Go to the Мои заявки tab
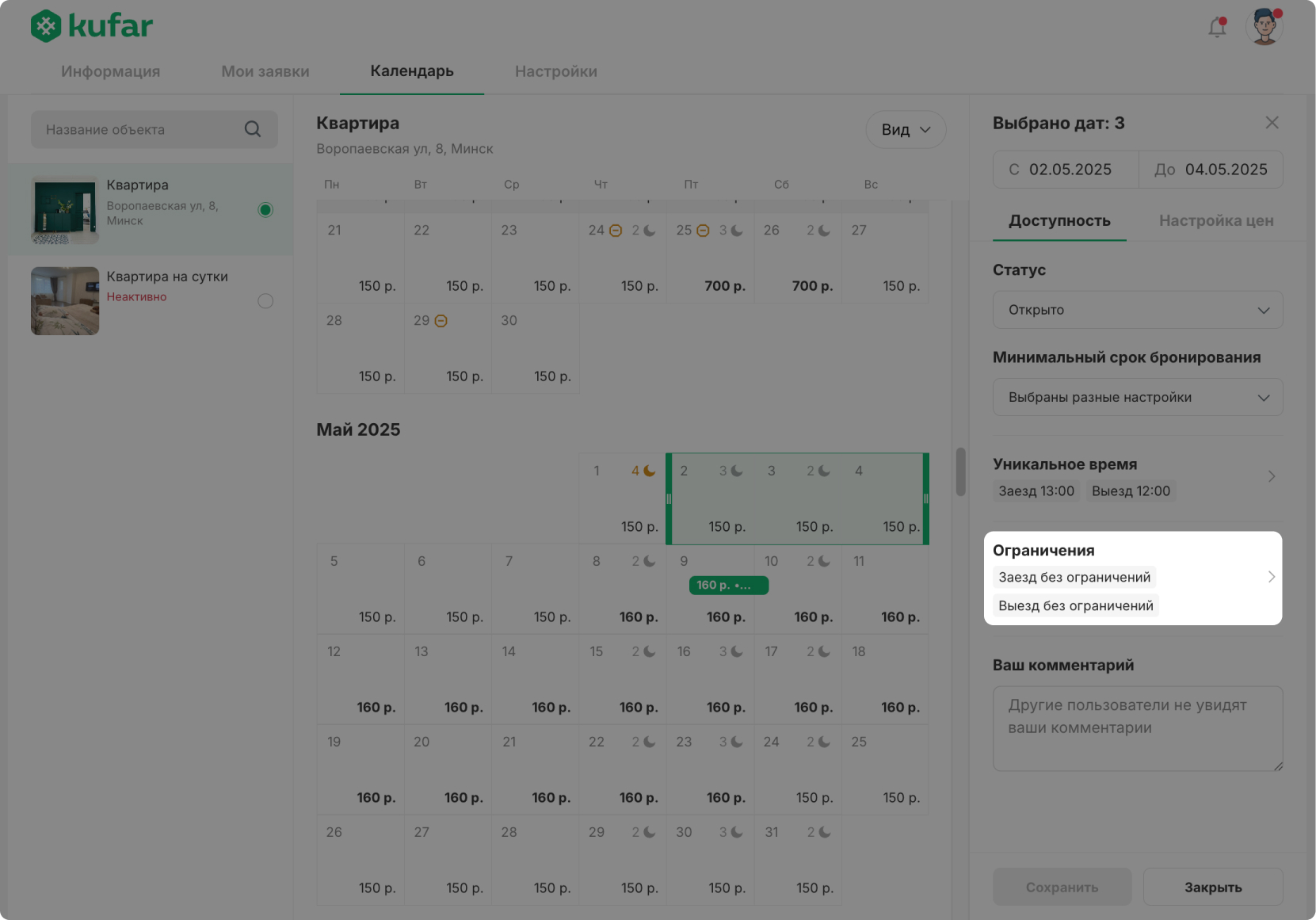This screenshot has width=1316, height=920. [265, 71]
